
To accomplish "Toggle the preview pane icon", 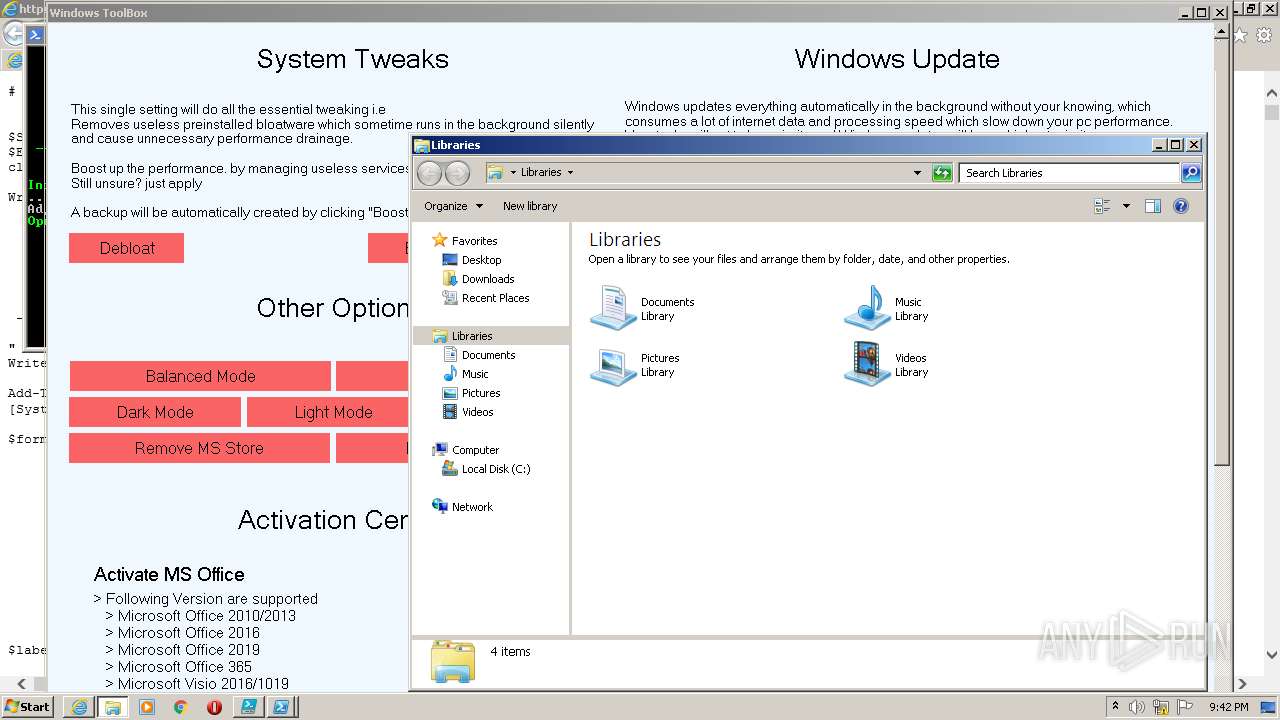I will [x=1153, y=206].
